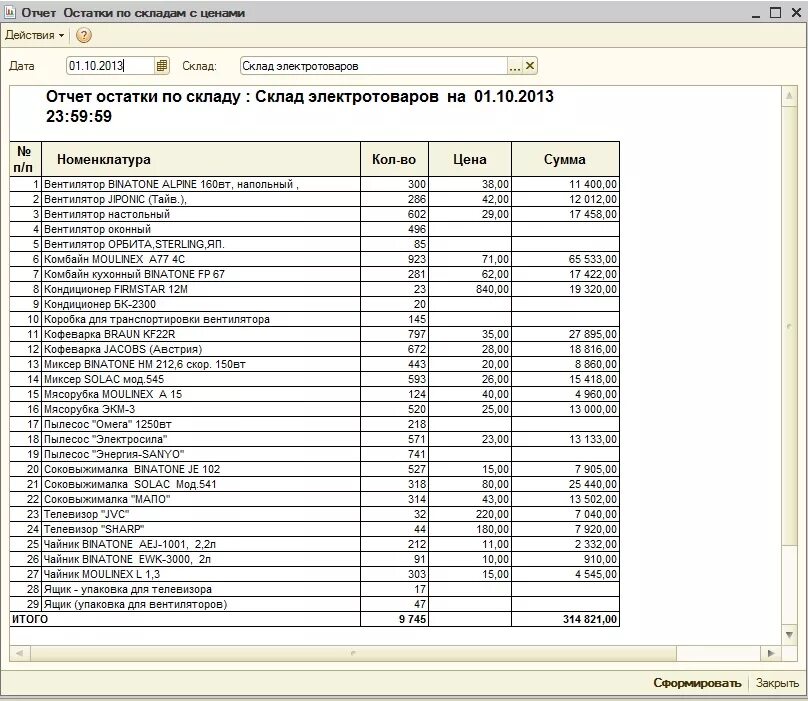Image resolution: width=808 pixels, height=701 pixels.
Task: Click the ИТОГО row label
Action: [30, 619]
